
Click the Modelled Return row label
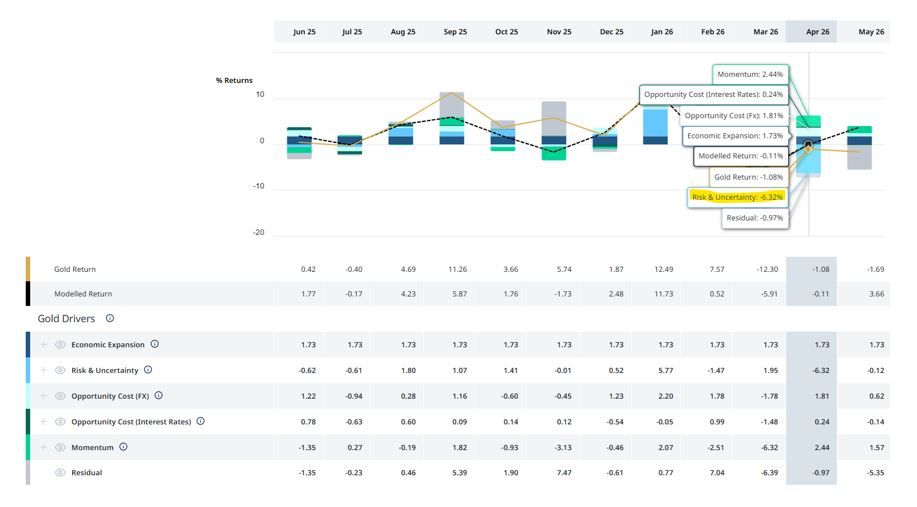pyautogui.click(x=83, y=294)
